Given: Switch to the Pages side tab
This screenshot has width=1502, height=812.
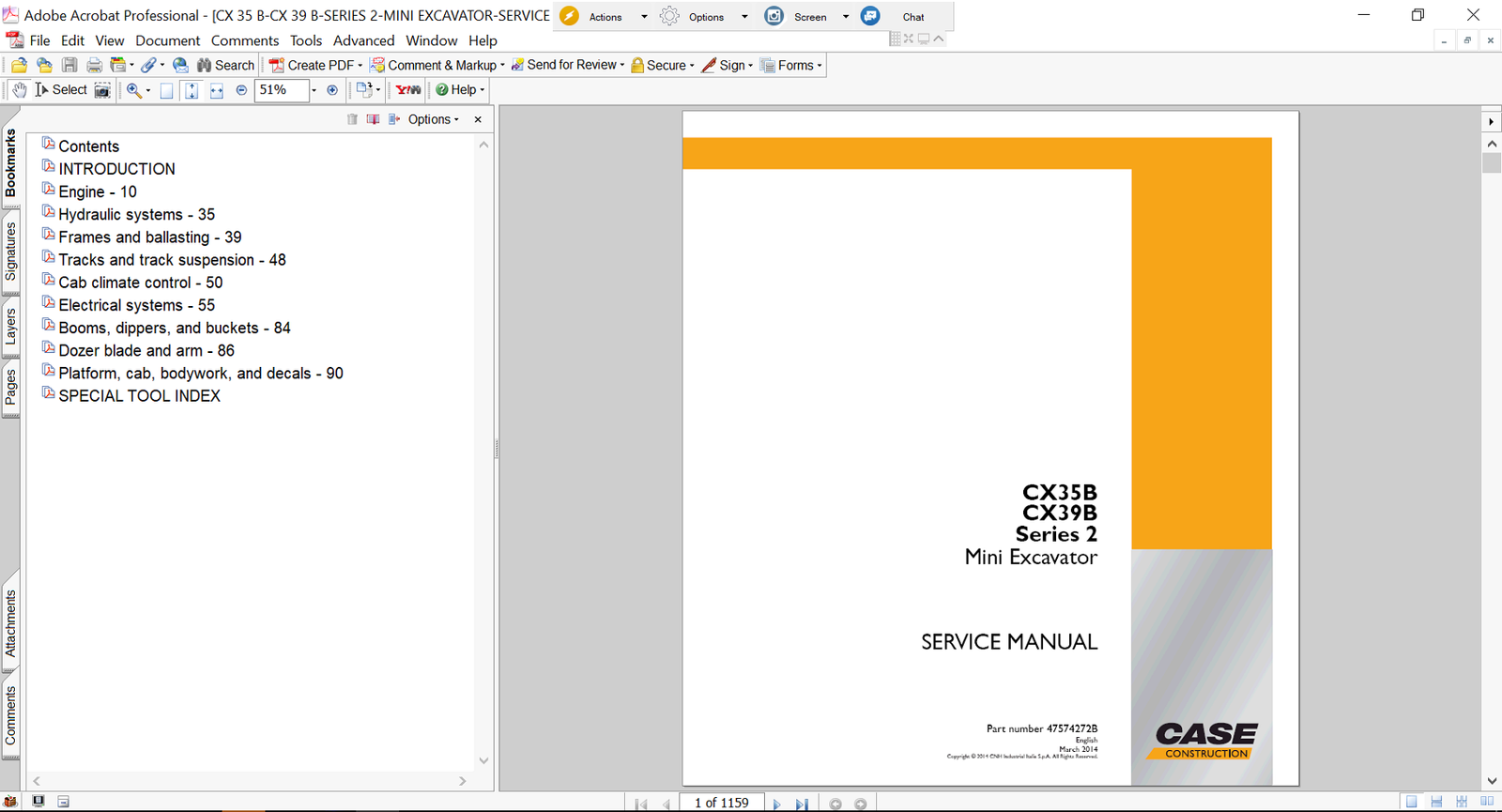Looking at the screenshot, I should coord(10,386).
